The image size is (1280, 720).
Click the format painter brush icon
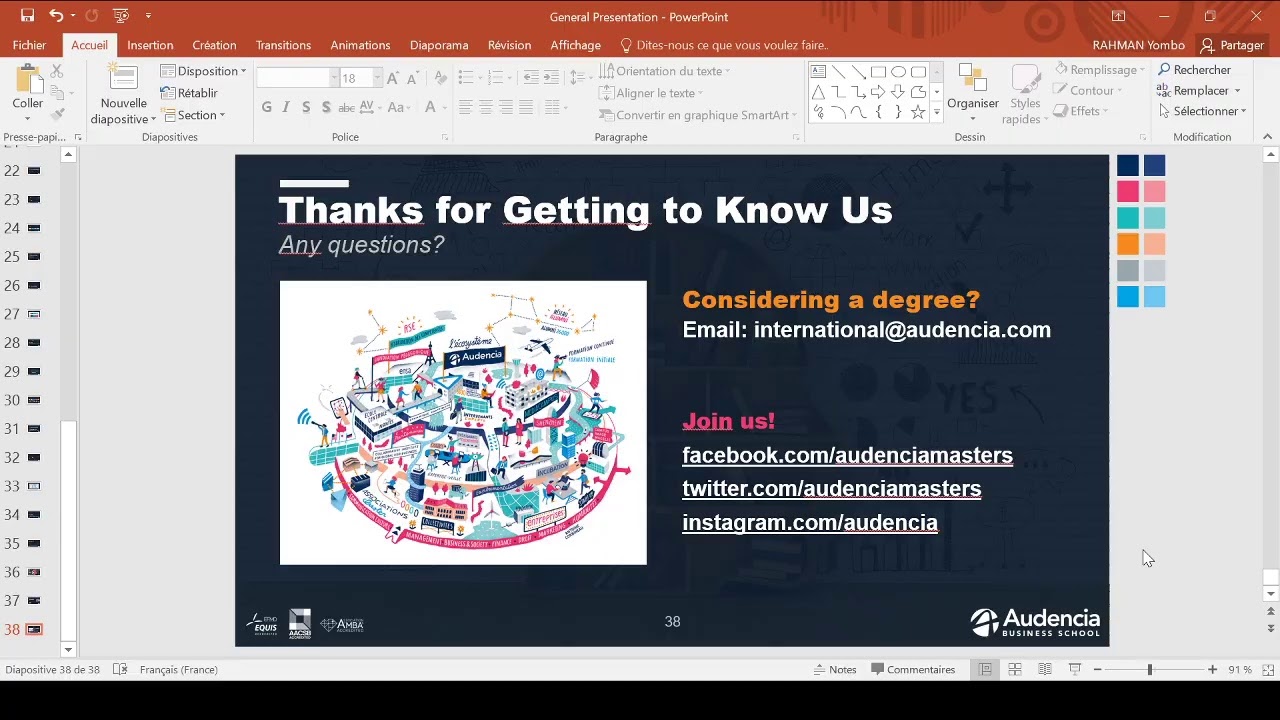coord(57,115)
